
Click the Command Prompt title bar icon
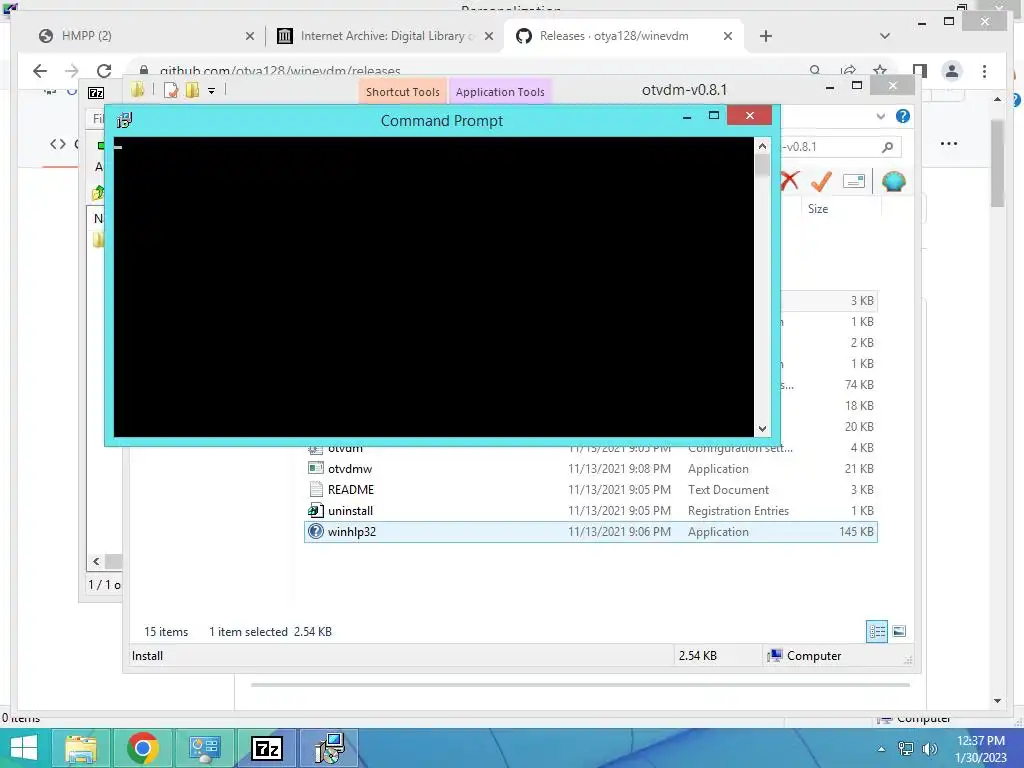(124, 120)
